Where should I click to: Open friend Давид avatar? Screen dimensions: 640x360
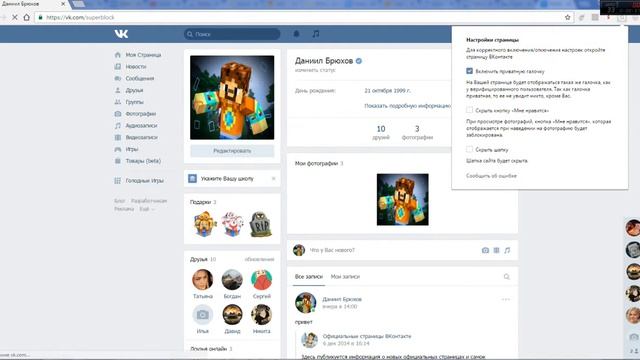pos(232,315)
